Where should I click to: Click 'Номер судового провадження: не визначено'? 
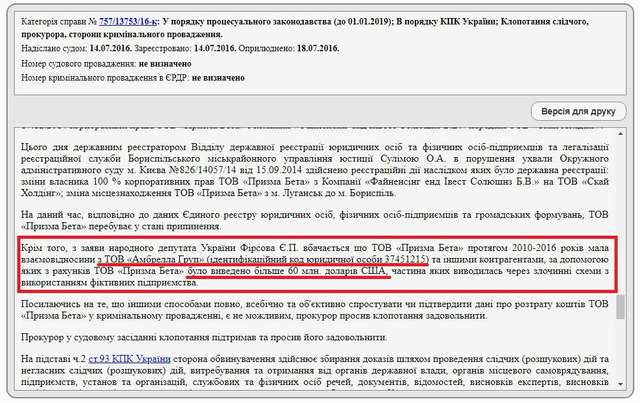click(106, 64)
